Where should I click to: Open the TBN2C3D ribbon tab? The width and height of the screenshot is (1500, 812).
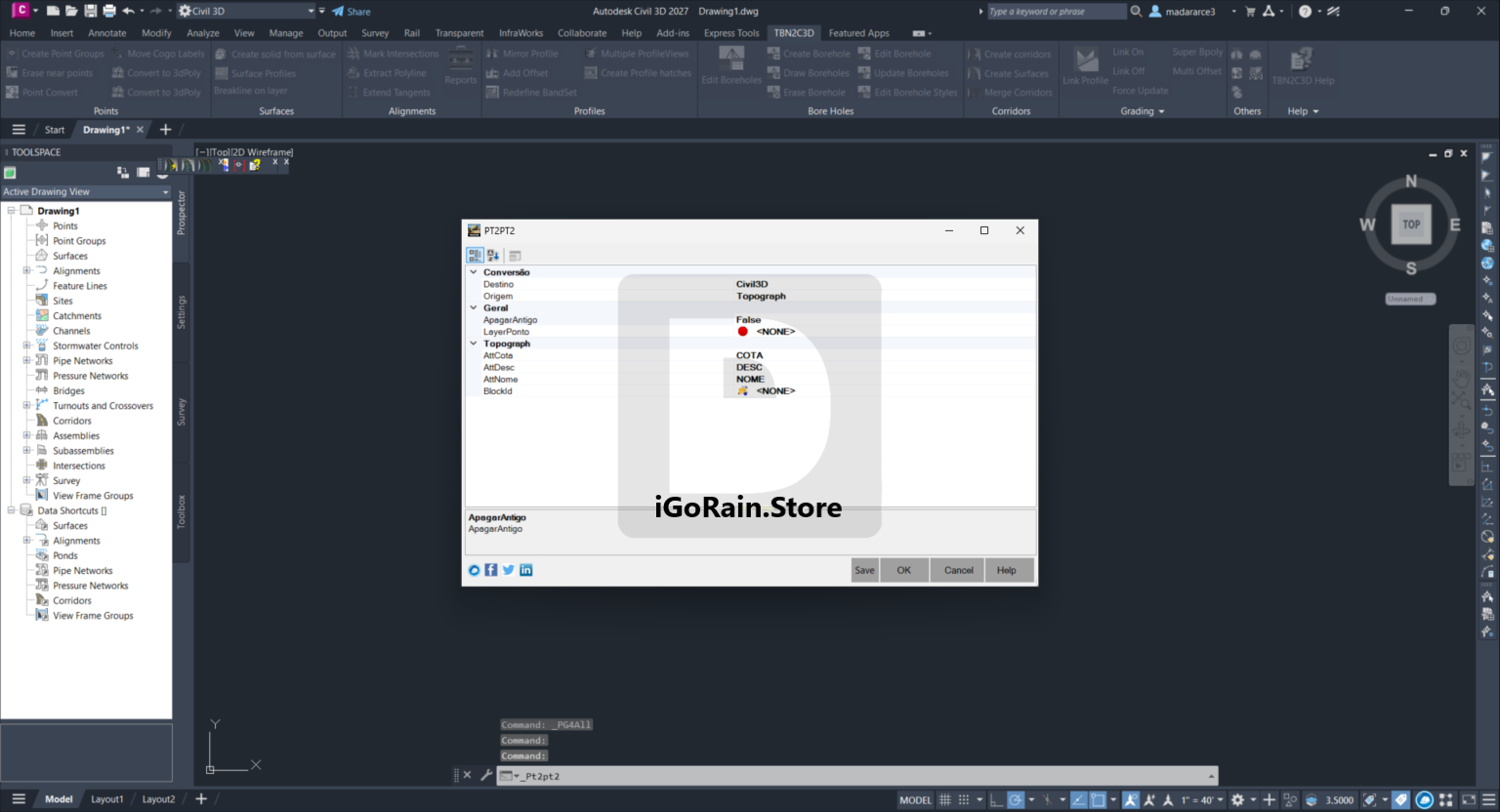(x=794, y=33)
